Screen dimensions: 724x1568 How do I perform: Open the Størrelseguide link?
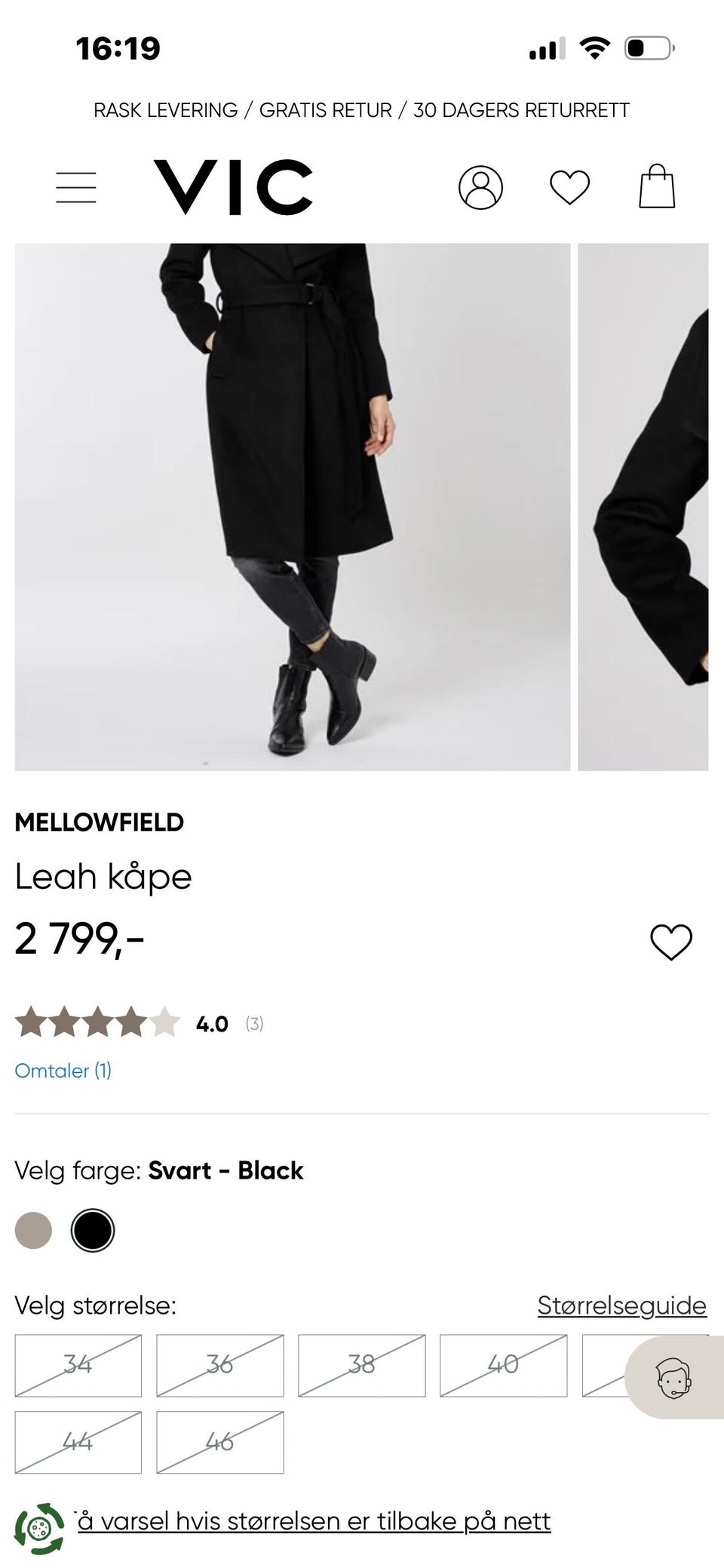622,1305
